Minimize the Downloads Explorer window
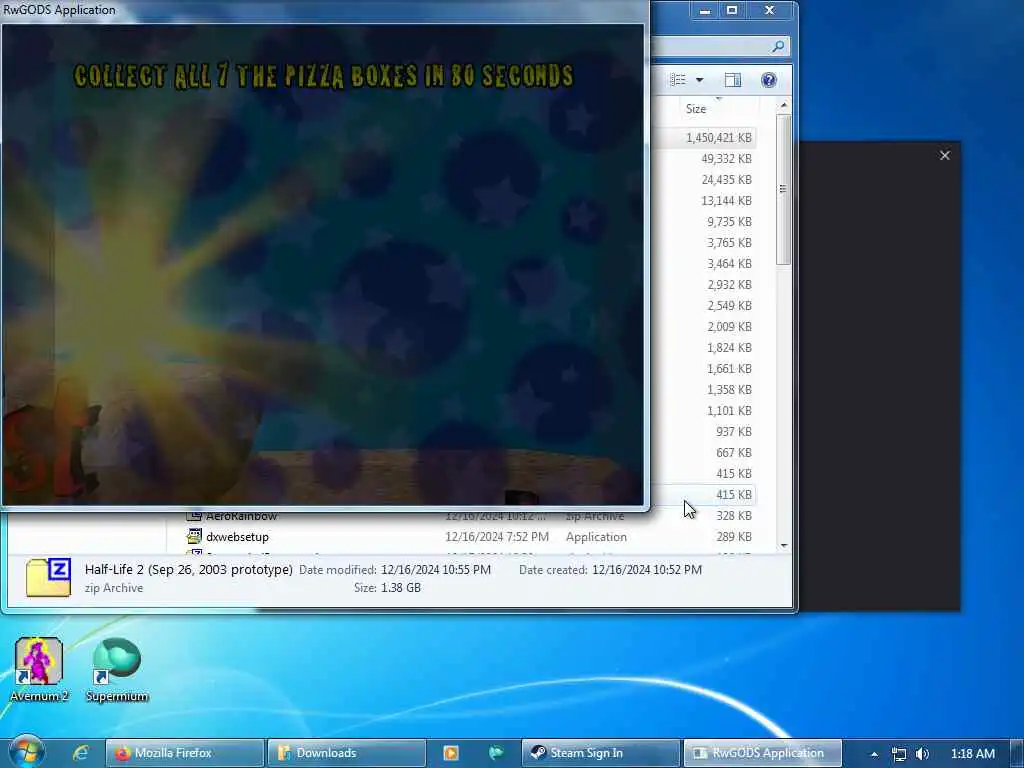Image resolution: width=1024 pixels, height=768 pixels. pyautogui.click(x=705, y=10)
